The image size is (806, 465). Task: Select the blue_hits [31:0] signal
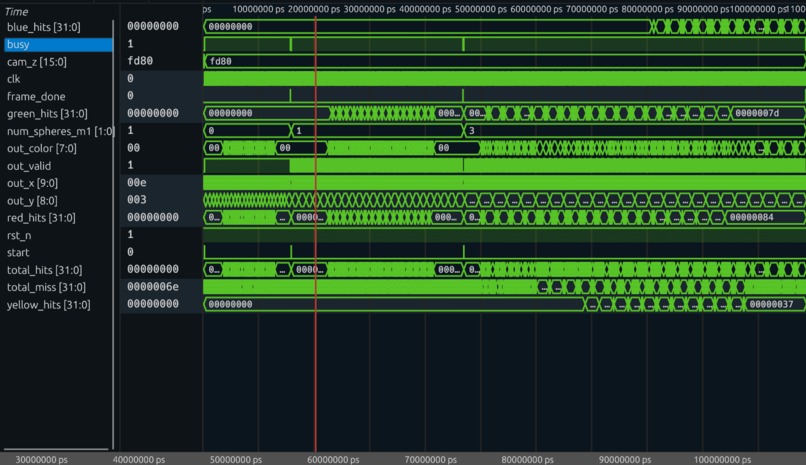pos(44,27)
